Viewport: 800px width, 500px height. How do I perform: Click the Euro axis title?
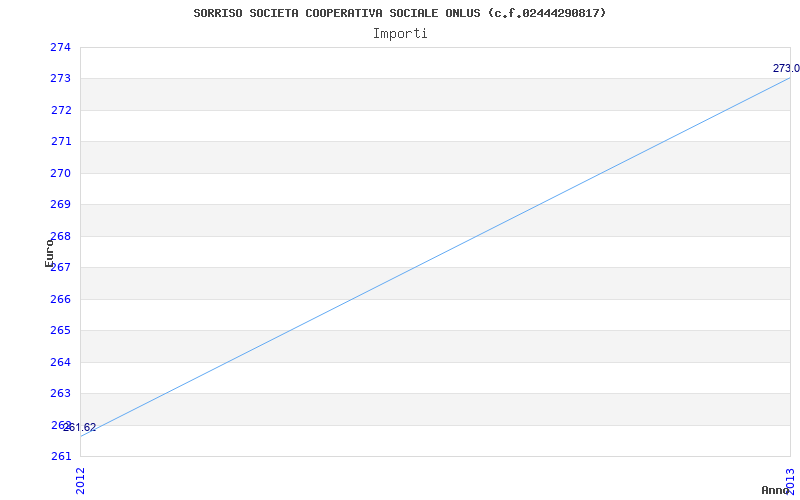click(49, 253)
